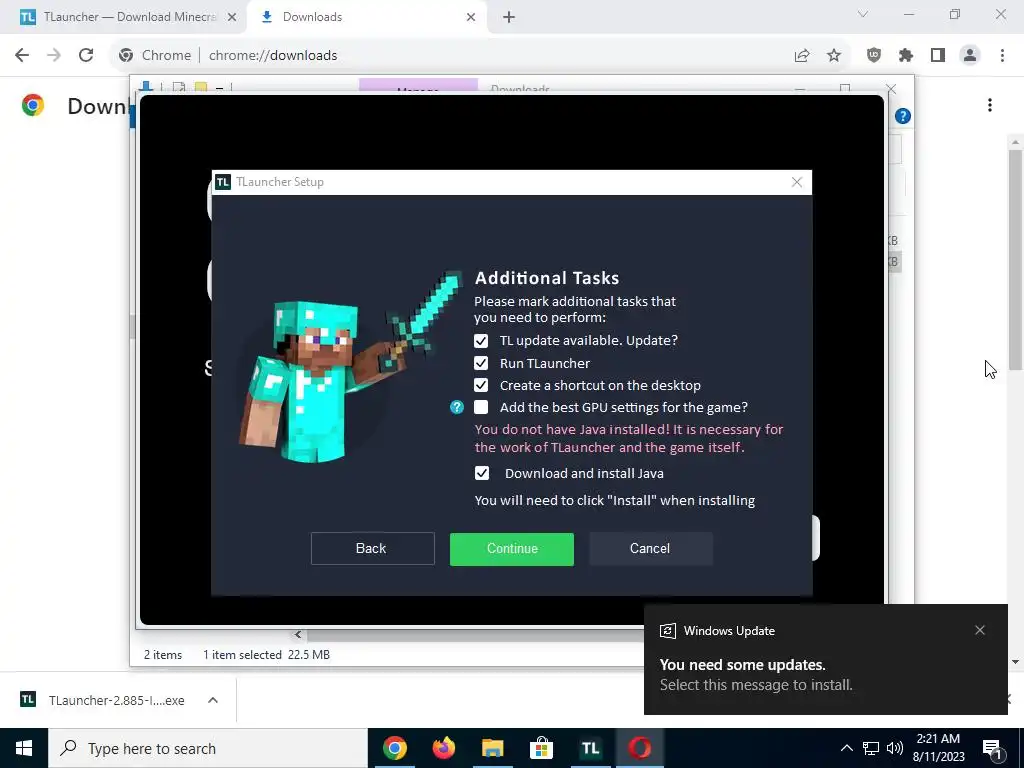
Task: Toggle the Chrome side panel
Action: point(938,56)
